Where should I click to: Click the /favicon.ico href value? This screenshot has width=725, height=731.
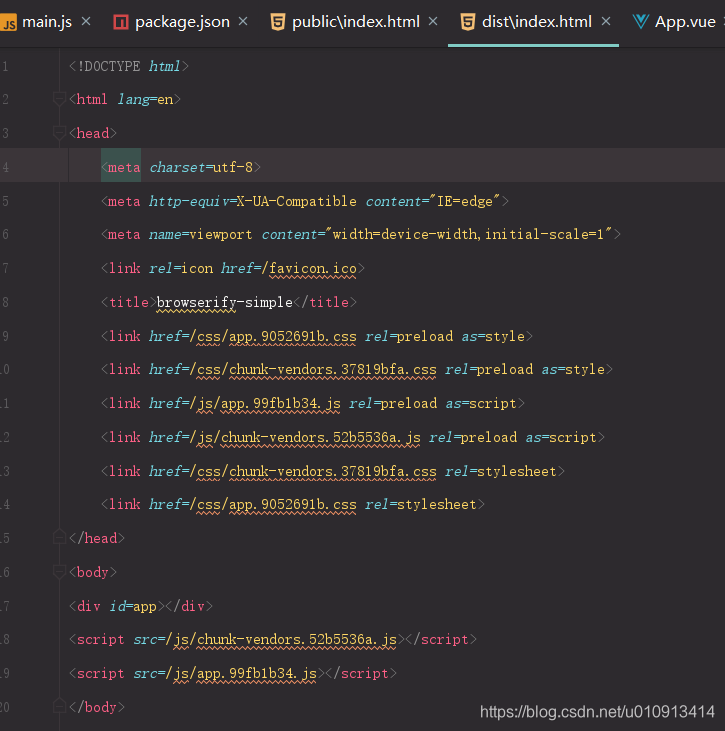[309, 269]
